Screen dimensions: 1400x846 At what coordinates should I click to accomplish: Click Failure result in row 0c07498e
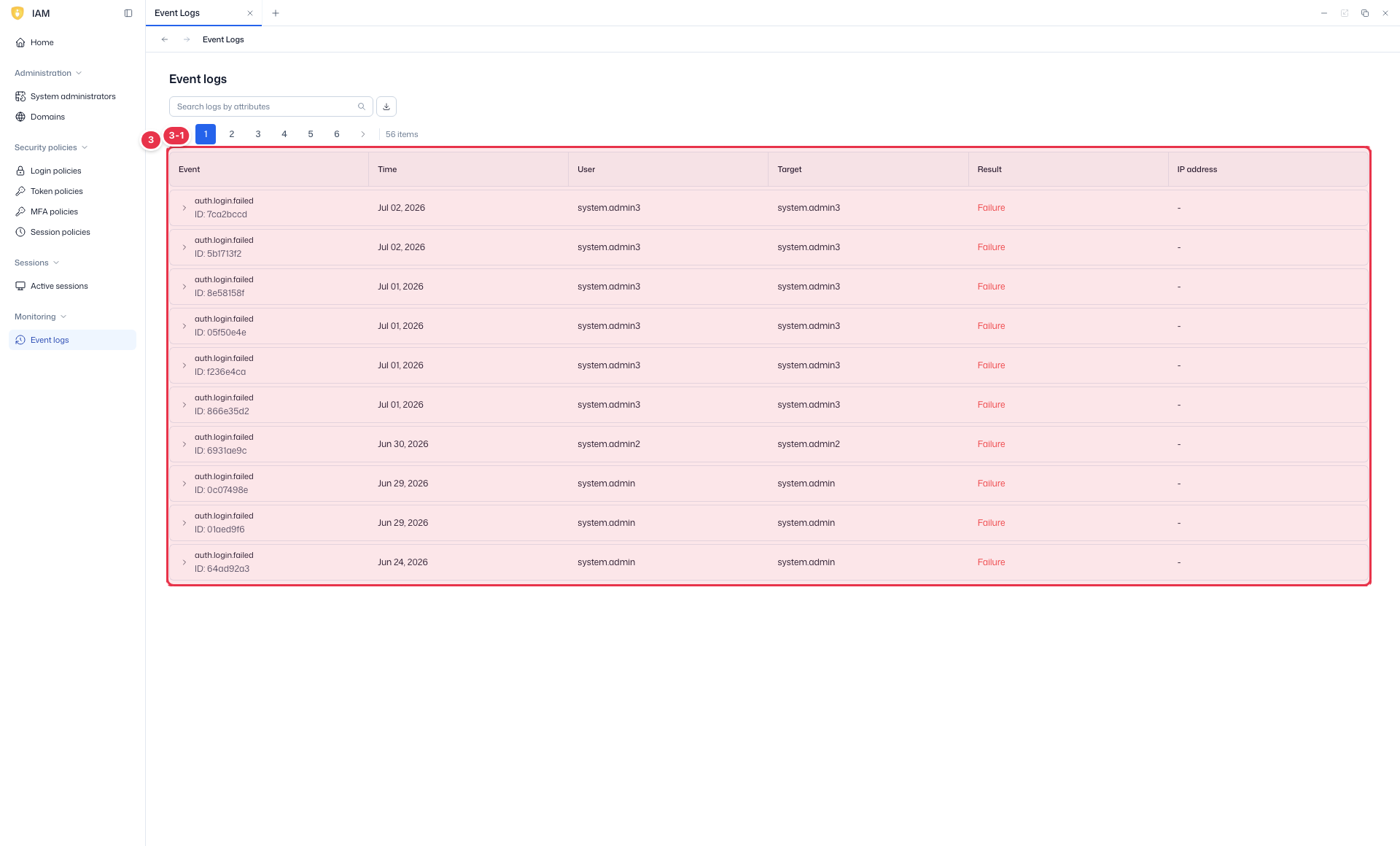[991, 484]
